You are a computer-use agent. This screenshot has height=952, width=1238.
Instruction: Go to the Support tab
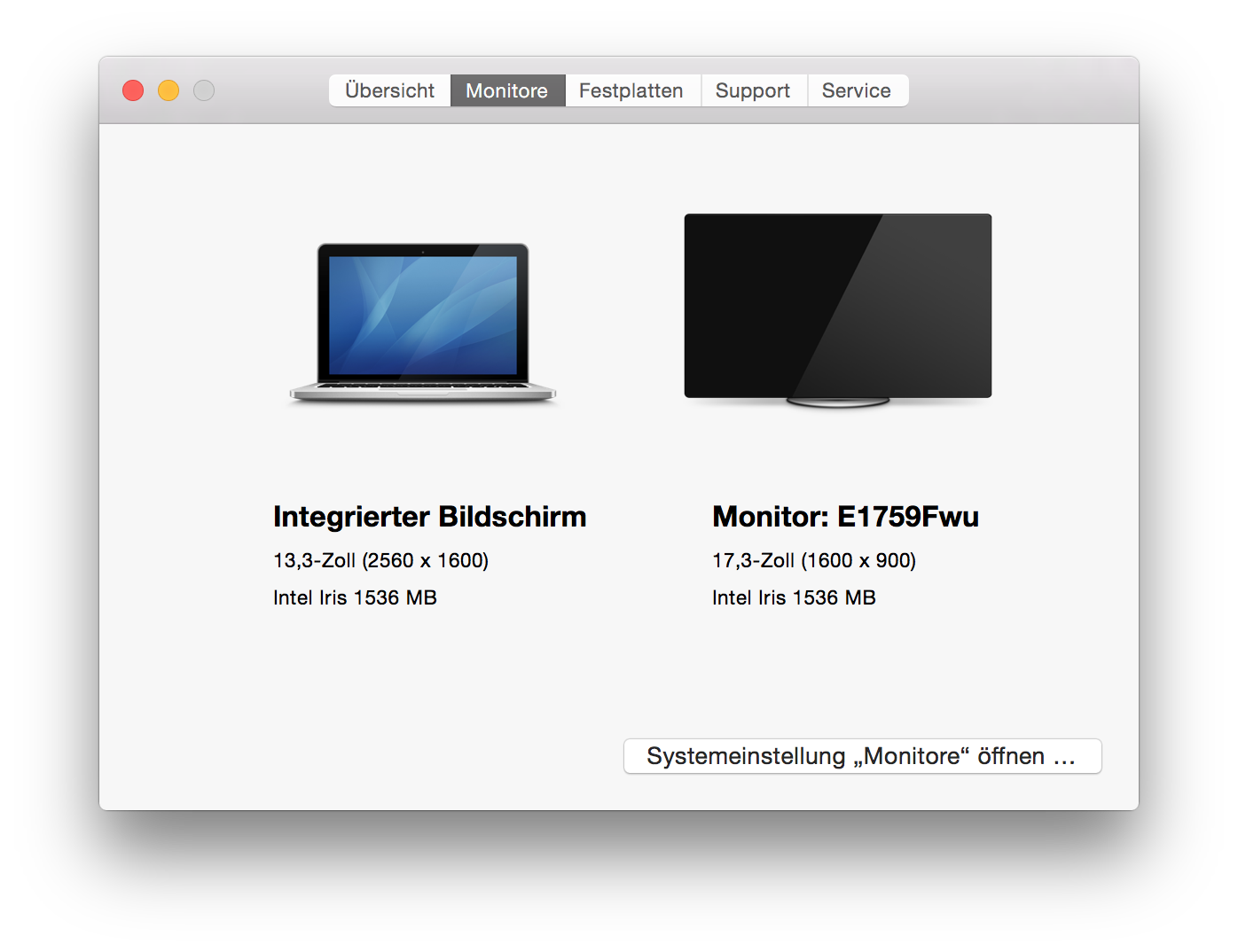pyautogui.click(x=754, y=90)
